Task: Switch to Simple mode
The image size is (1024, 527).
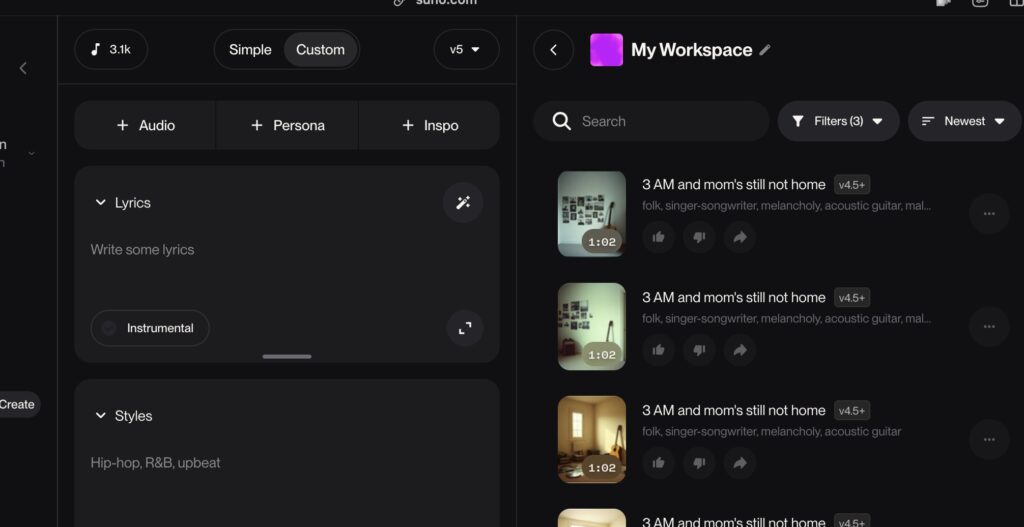Action: coord(250,49)
